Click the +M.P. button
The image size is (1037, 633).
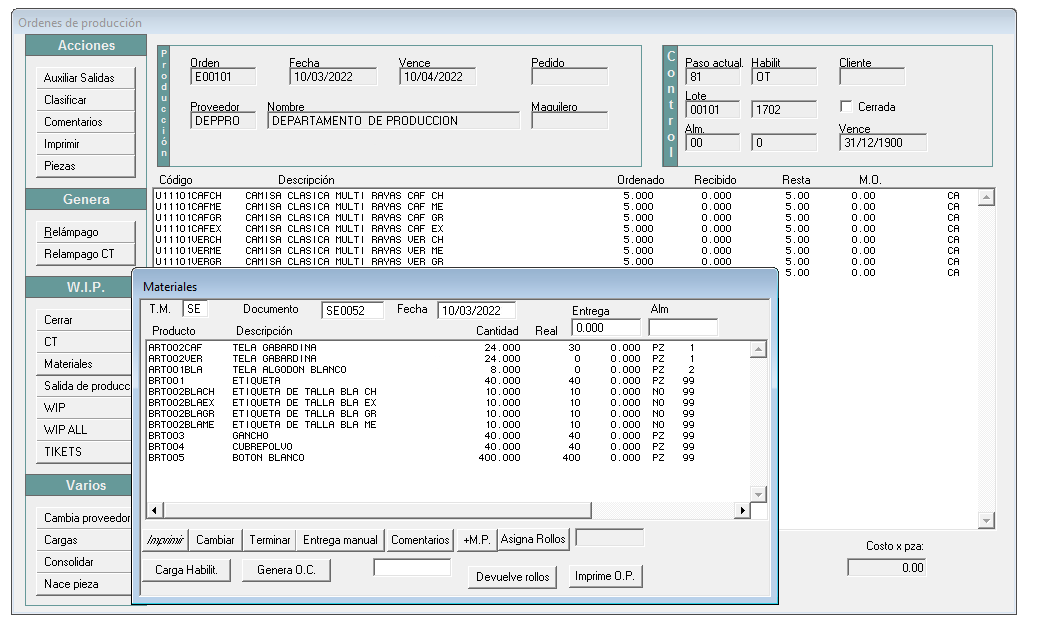(x=476, y=540)
